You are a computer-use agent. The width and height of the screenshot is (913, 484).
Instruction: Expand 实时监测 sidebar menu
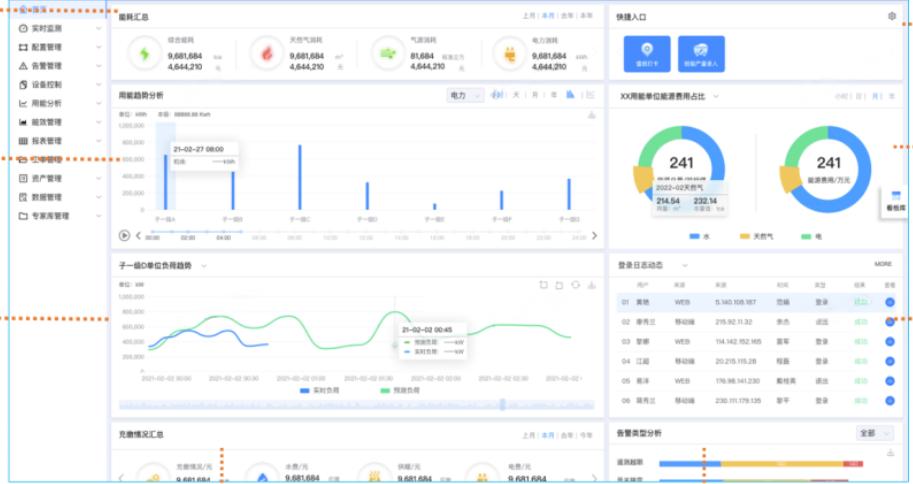tap(52, 28)
